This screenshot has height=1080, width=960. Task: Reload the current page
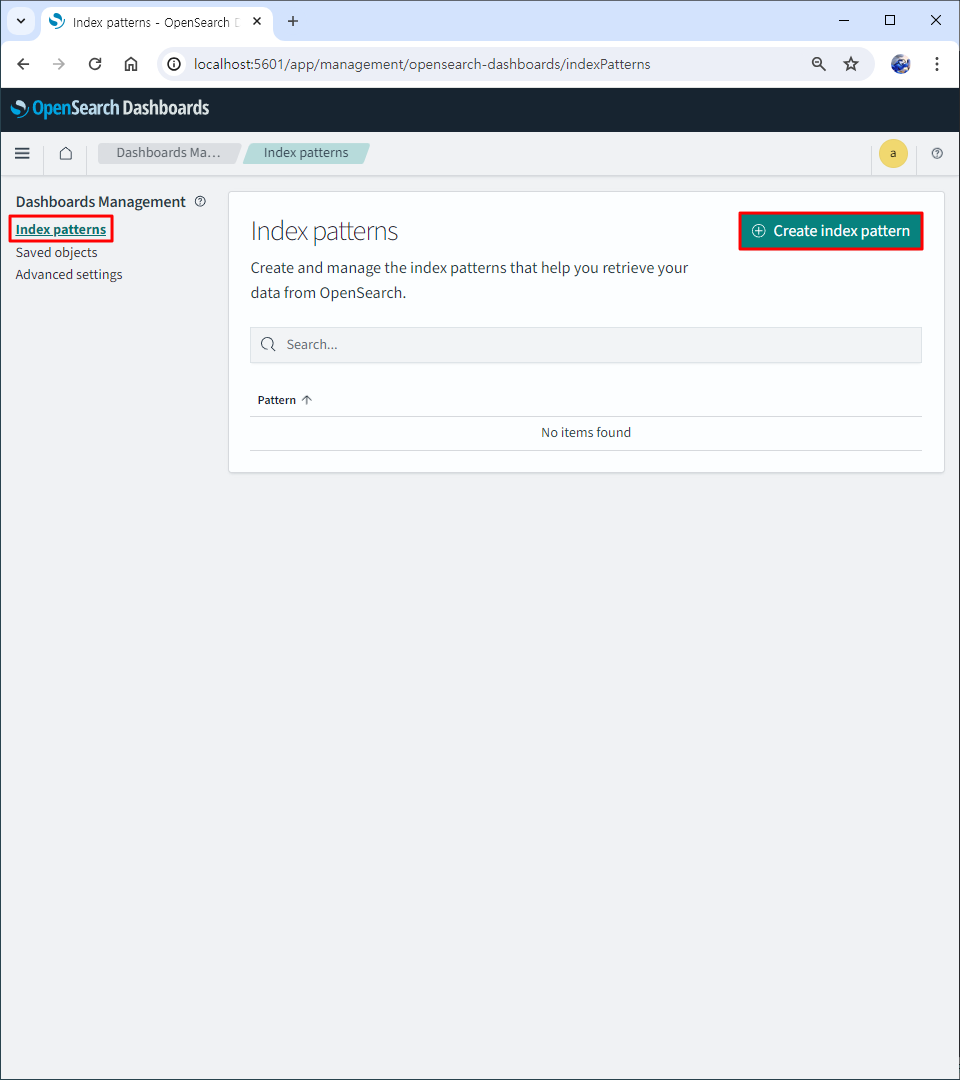click(95, 64)
